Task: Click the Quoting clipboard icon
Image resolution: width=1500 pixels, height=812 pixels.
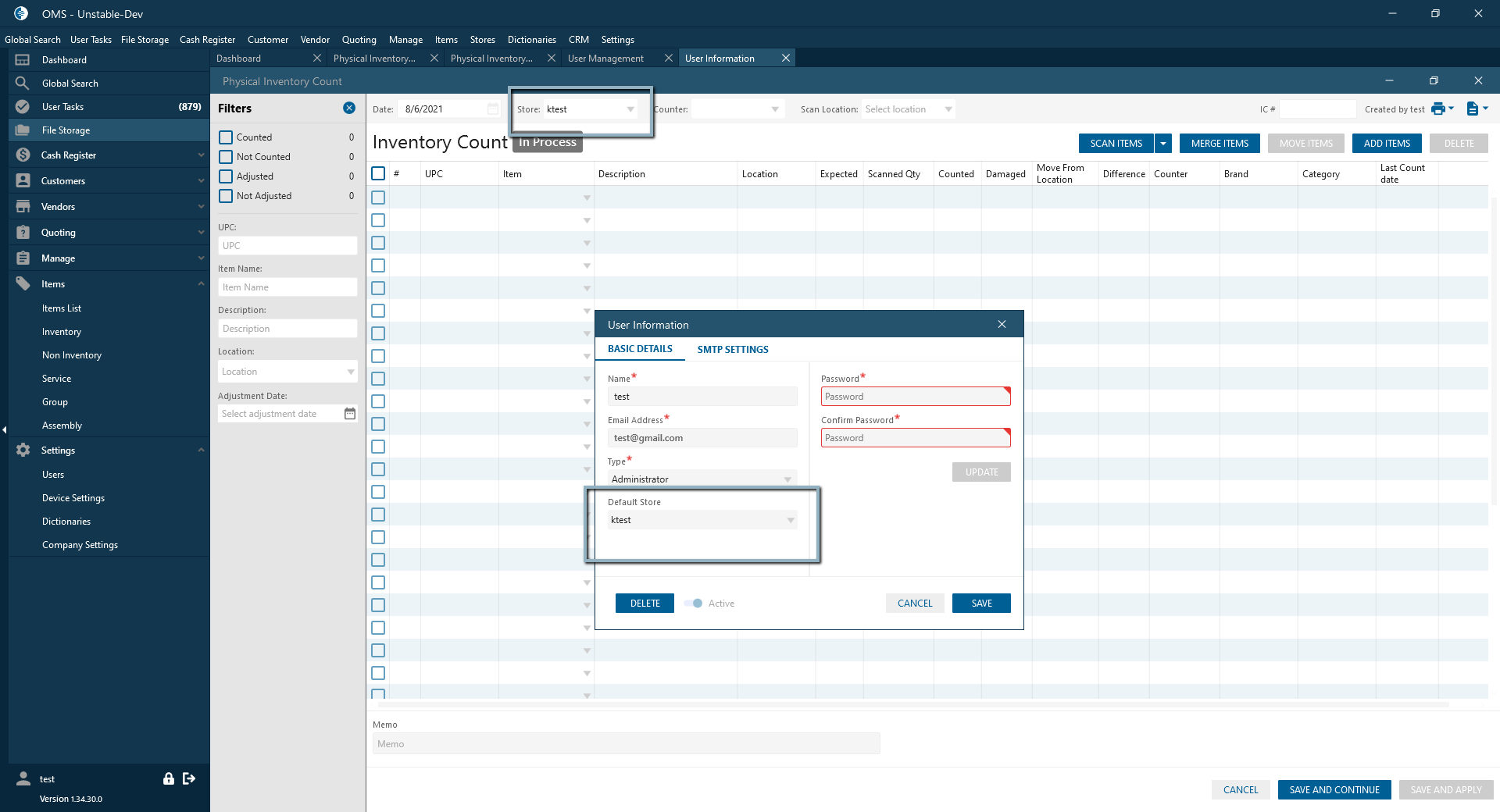Action: point(23,233)
